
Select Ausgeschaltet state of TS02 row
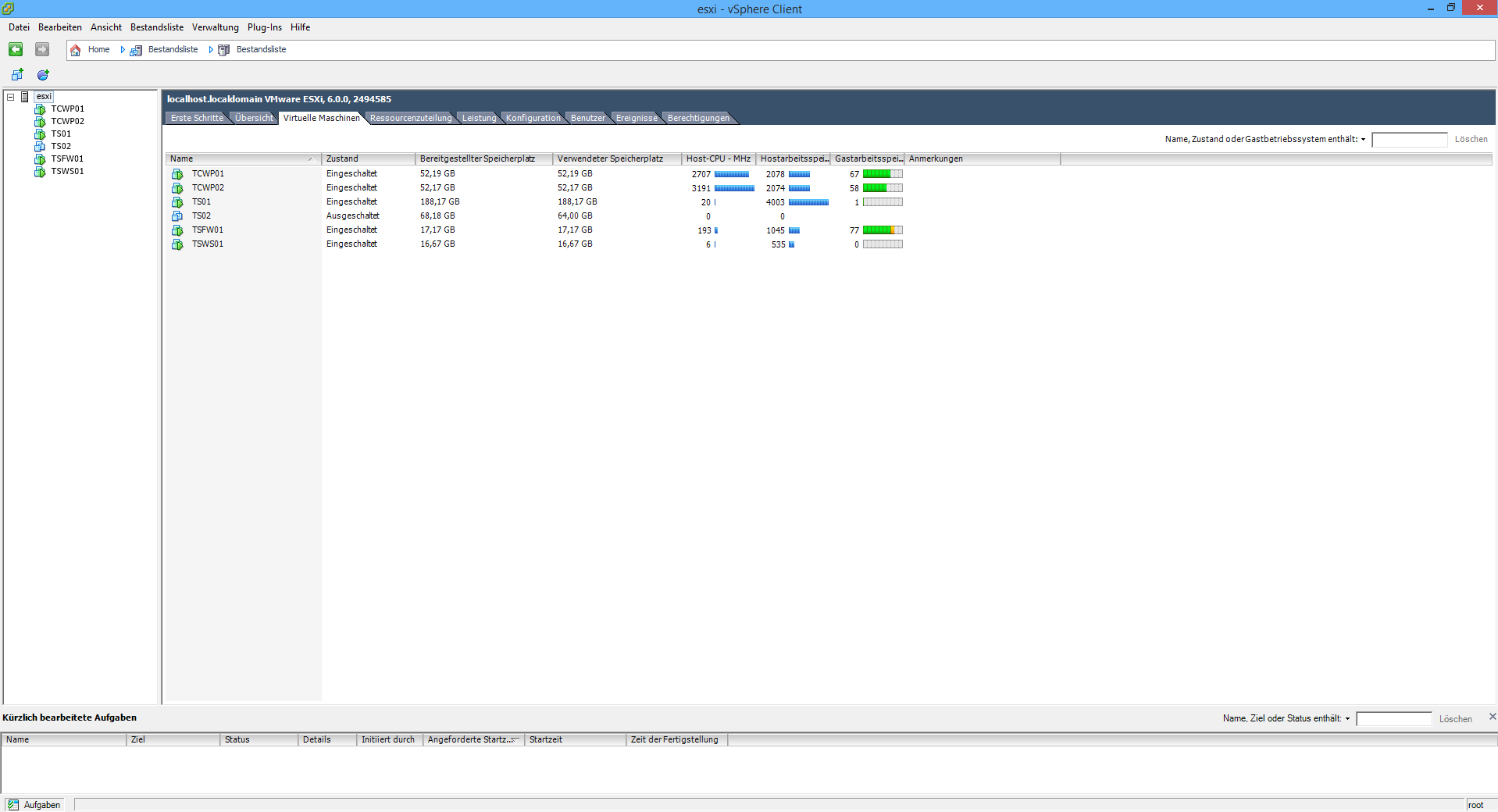pos(353,216)
